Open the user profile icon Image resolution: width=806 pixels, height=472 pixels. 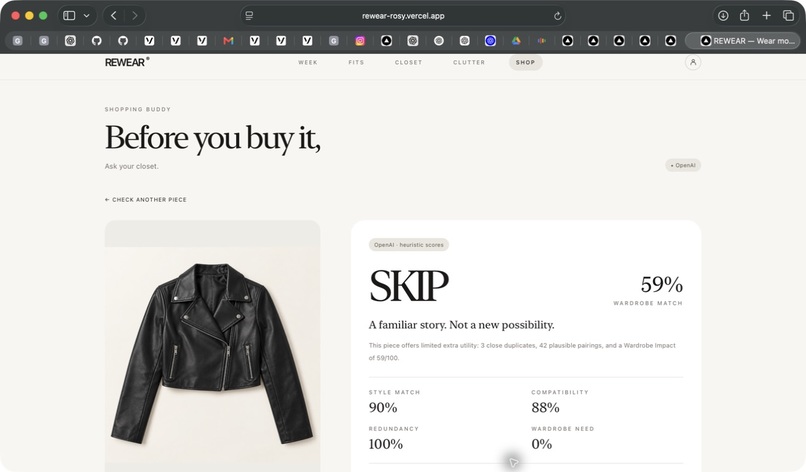pos(692,62)
